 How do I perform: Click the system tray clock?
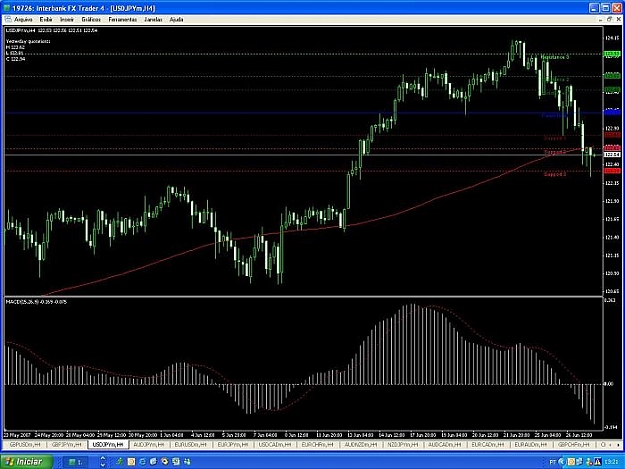(x=611, y=462)
